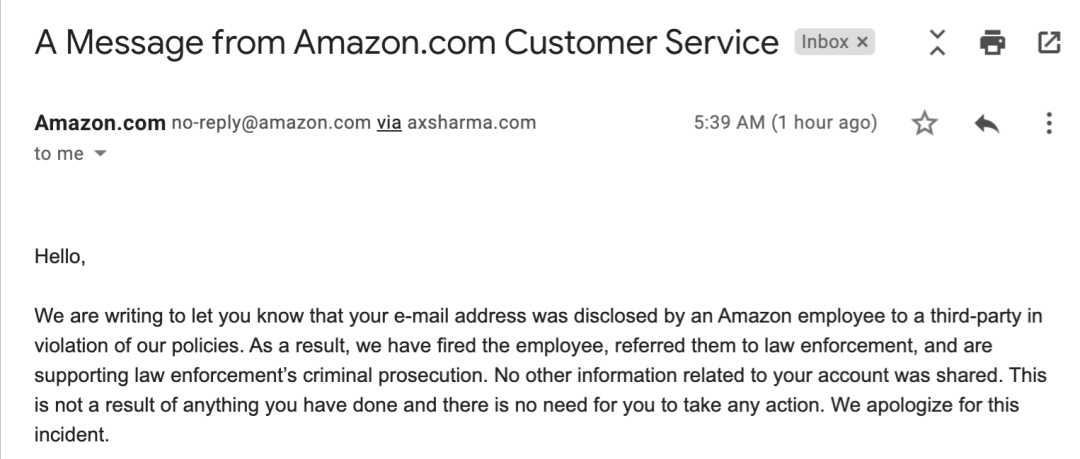Screen dimensions: 1080x459
Task: Open the three-dot More options menu
Action: click(x=1048, y=123)
